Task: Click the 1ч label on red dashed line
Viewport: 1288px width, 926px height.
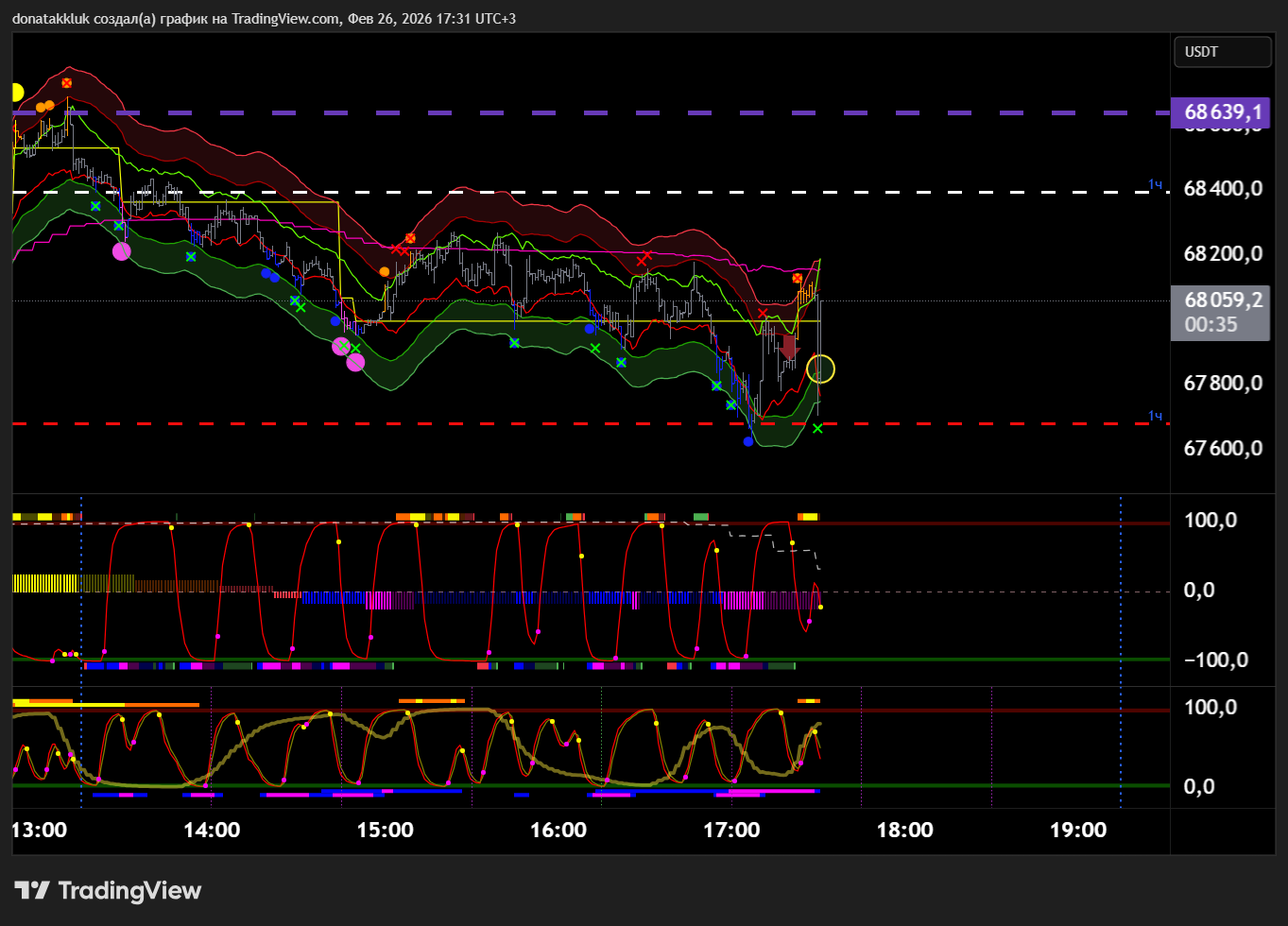Action: [x=1155, y=416]
